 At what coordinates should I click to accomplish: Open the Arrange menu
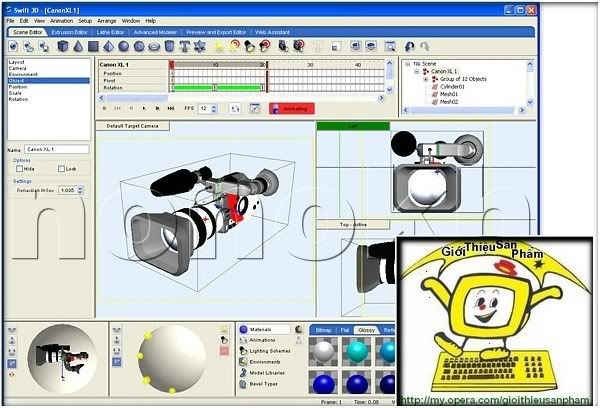pyautogui.click(x=107, y=21)
